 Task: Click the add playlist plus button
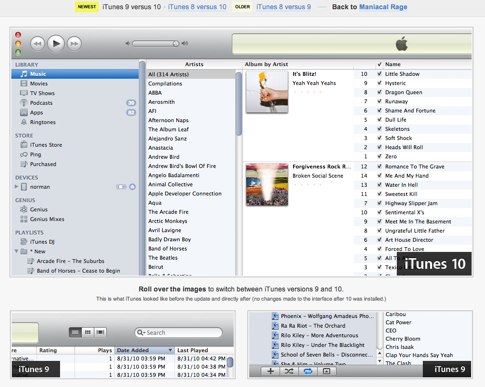(270, 371)
